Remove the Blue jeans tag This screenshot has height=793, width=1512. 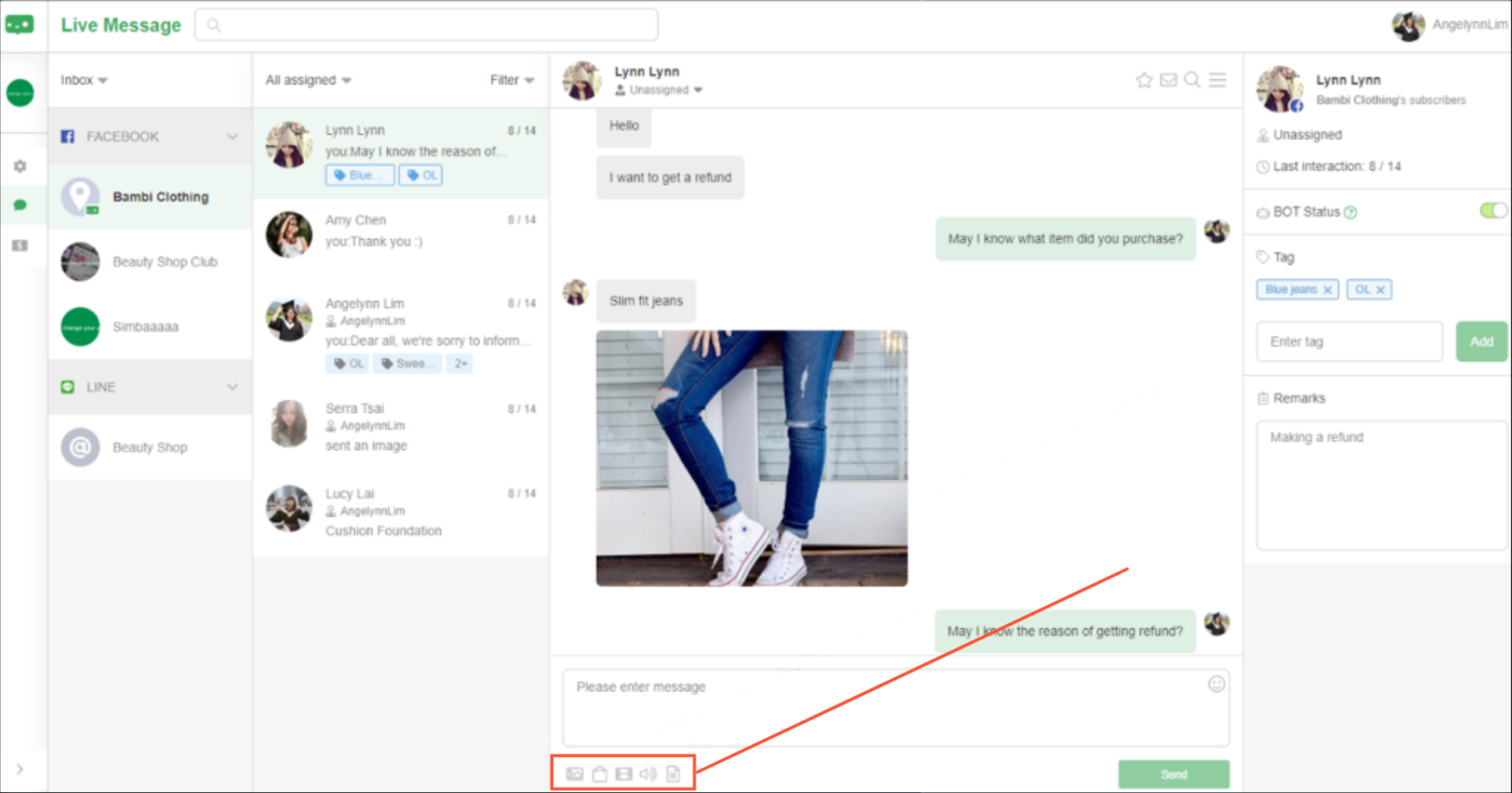(1327, 290)
